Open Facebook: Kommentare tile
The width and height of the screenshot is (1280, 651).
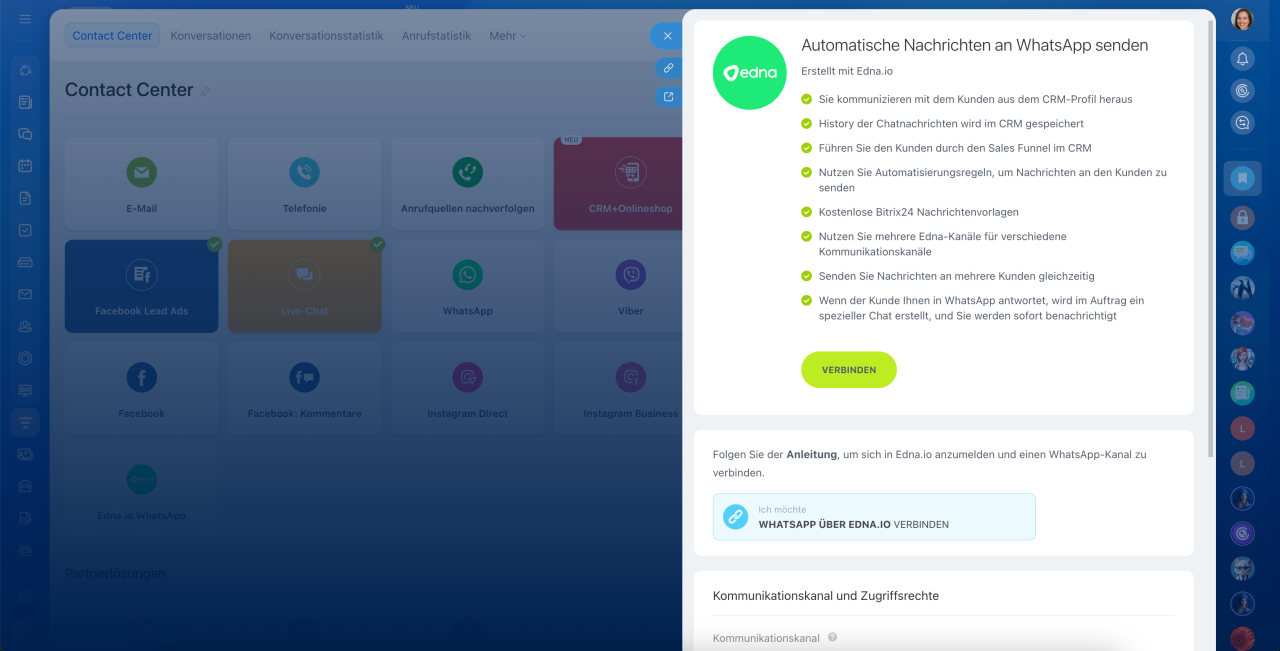click(x=304, y=388)
